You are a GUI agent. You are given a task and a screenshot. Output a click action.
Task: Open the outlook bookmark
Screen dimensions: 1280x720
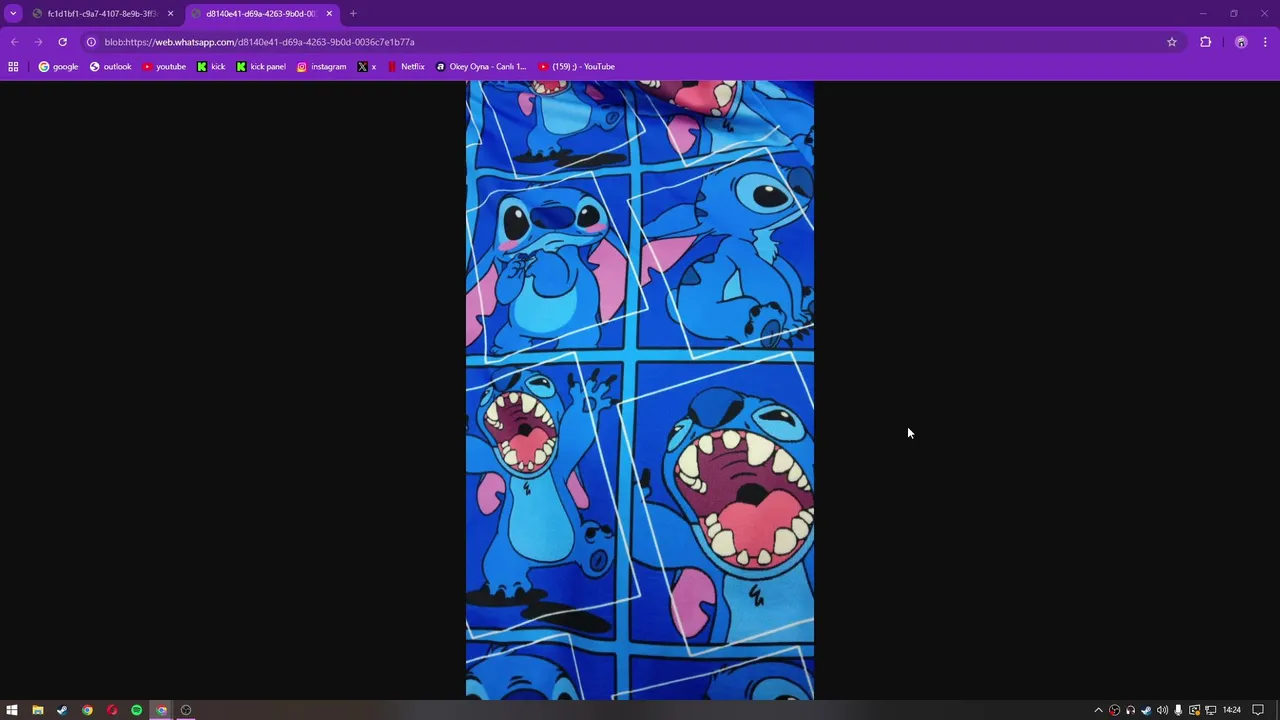click(110, 67)
